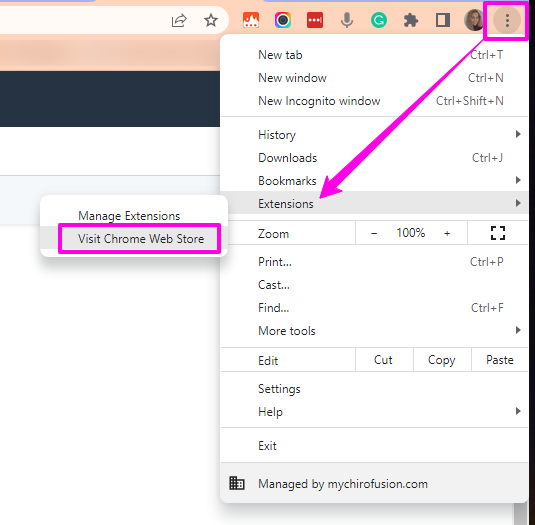Select Visit Chrome Web Store
535x525 pixels.
coord(134,238)
